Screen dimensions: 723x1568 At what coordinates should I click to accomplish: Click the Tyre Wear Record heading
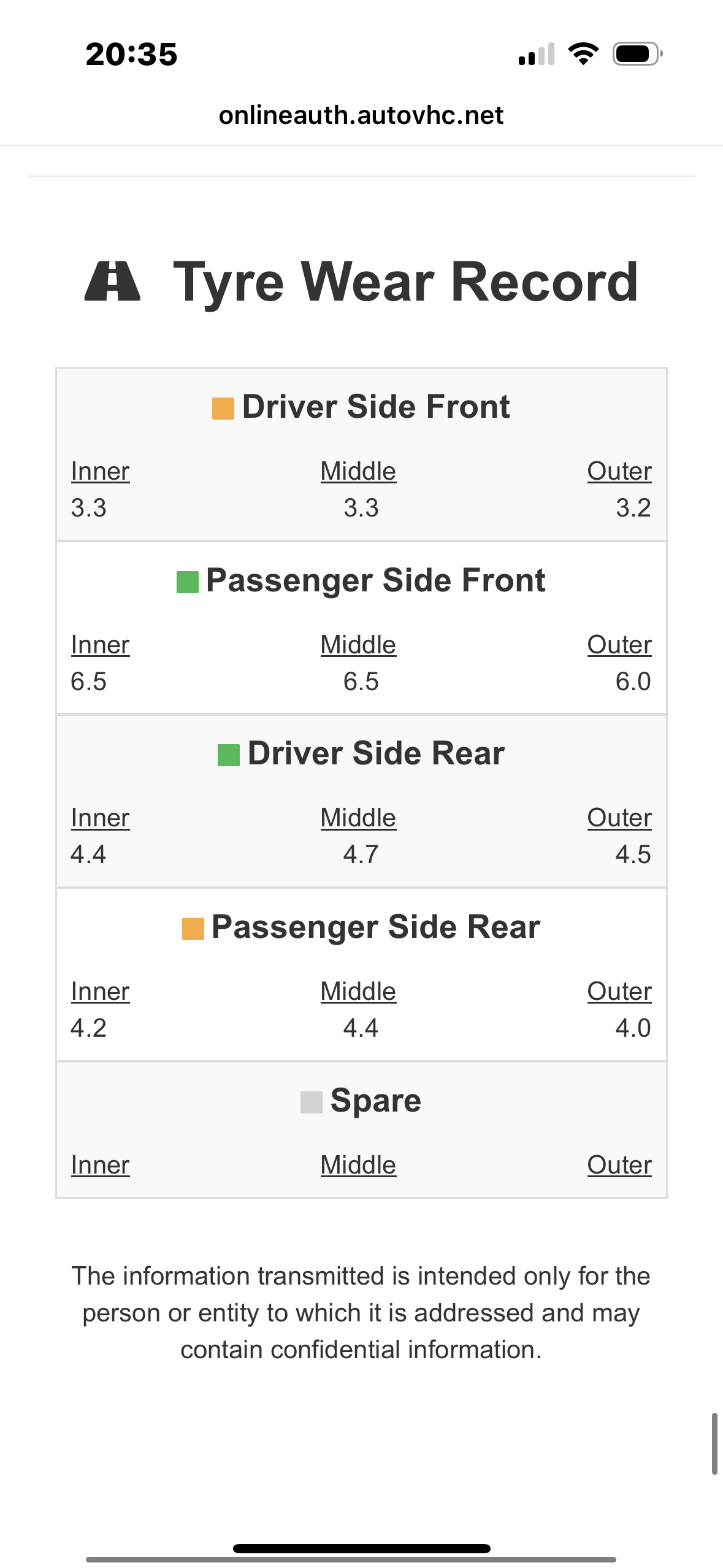click(405, 282)
